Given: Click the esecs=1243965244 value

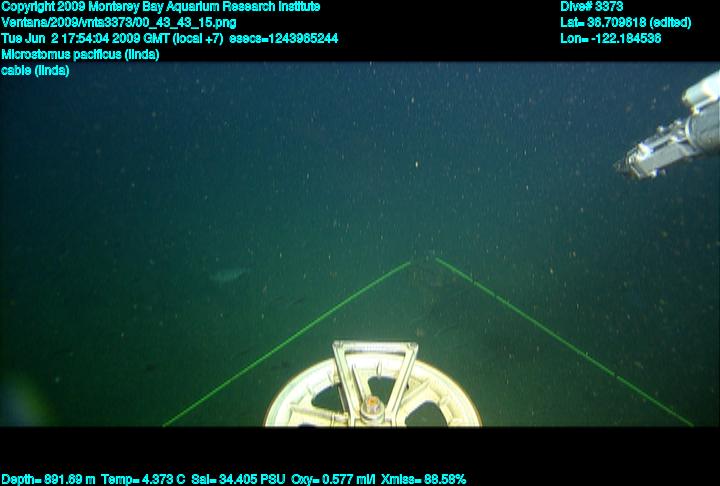Looking at the screenshot, I should [284, 38].
